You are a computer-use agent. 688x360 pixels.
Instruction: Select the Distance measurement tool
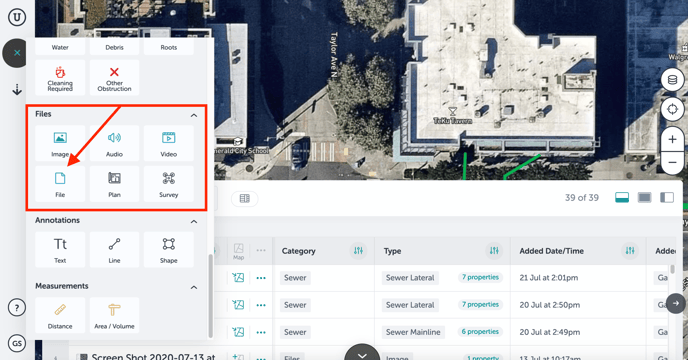pyautogui.click(x=60, y=315)
